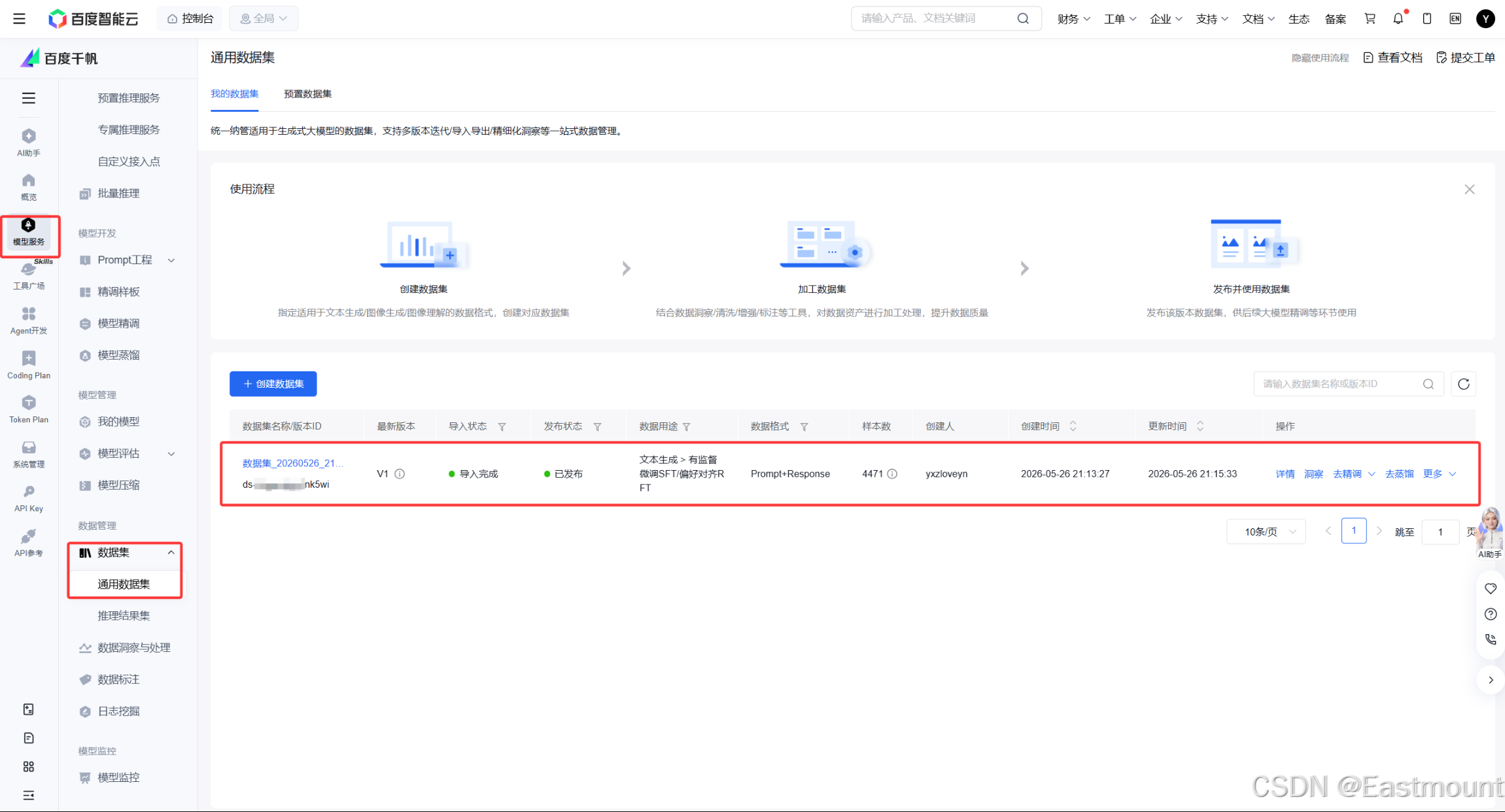Open API参考 sidebar icon
1505x812 pixels.
pyautogui.click(x=28, y=543)
